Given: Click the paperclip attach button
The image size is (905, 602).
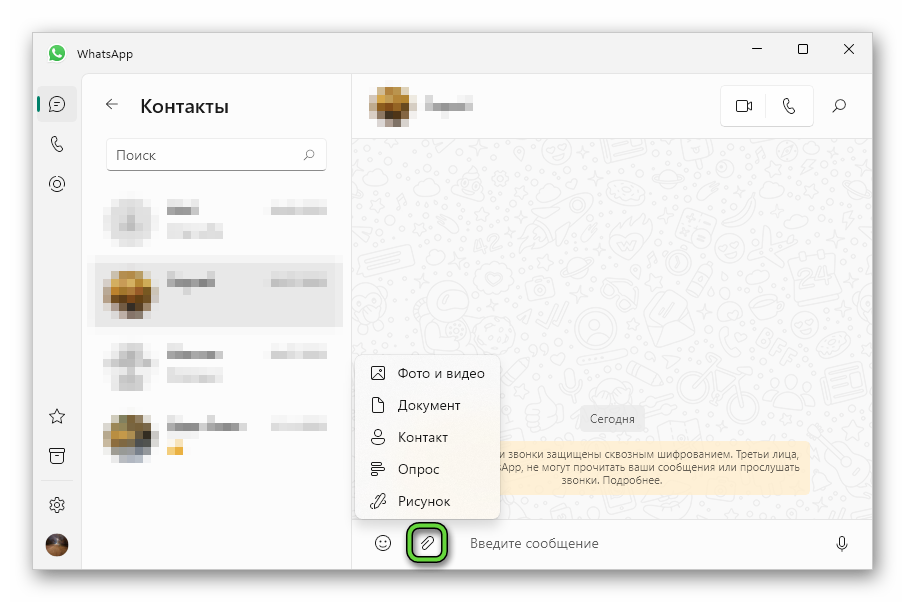Looking at the screenshot, I should pos(427,543).
